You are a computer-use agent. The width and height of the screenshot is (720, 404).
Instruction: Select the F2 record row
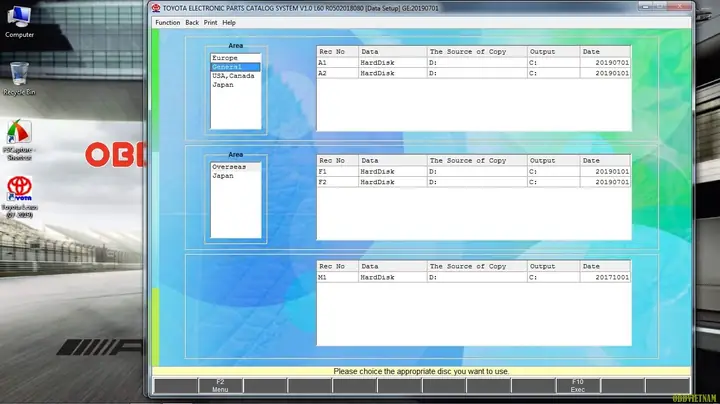click(473, 182)
